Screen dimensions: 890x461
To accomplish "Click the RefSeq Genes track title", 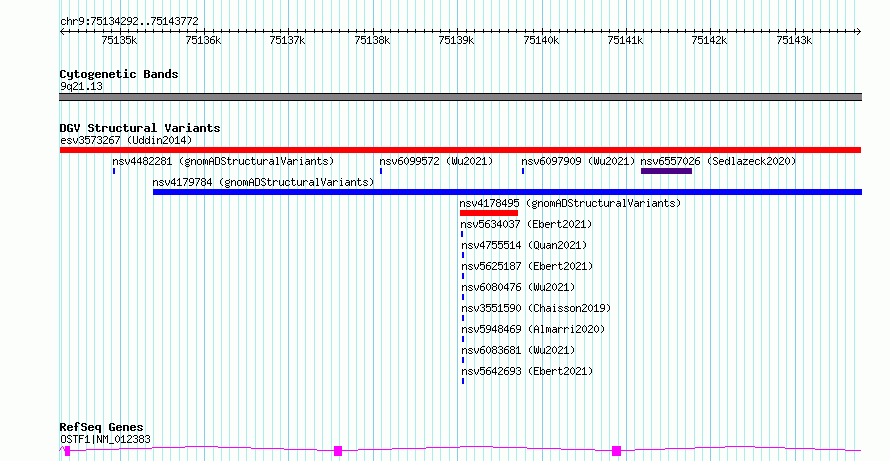I will click(x=101, y=428).
